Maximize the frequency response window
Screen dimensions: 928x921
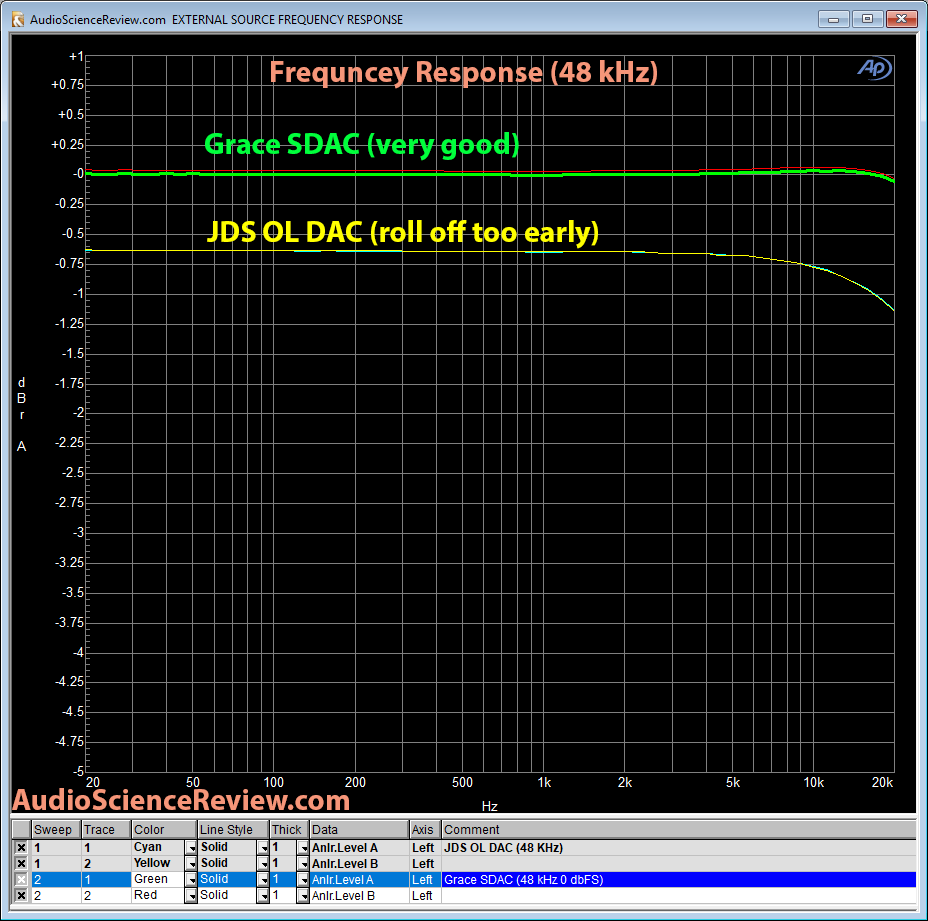coord(867,19)
